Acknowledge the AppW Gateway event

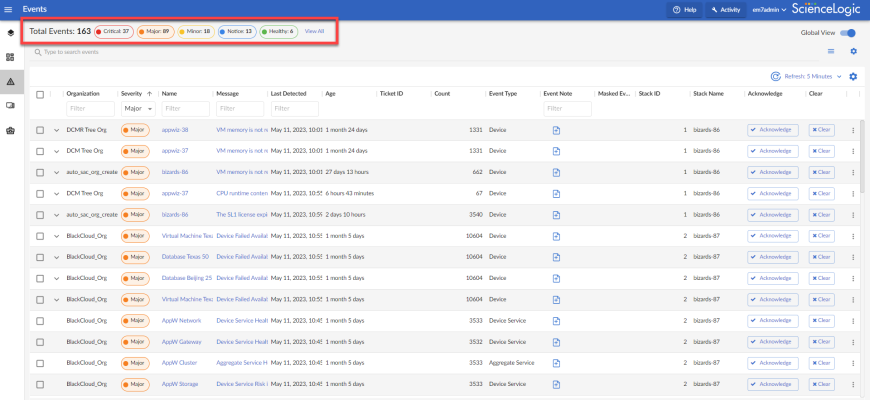[772, 341]
